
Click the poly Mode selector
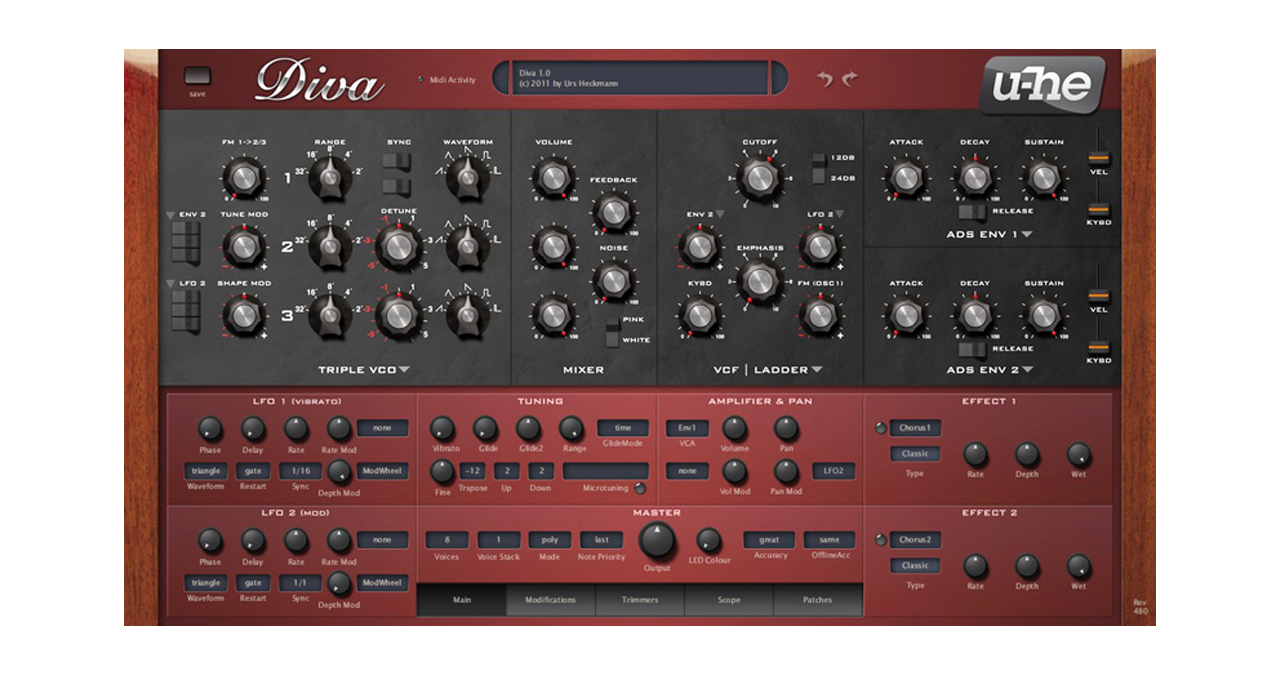tap(550, 540)
